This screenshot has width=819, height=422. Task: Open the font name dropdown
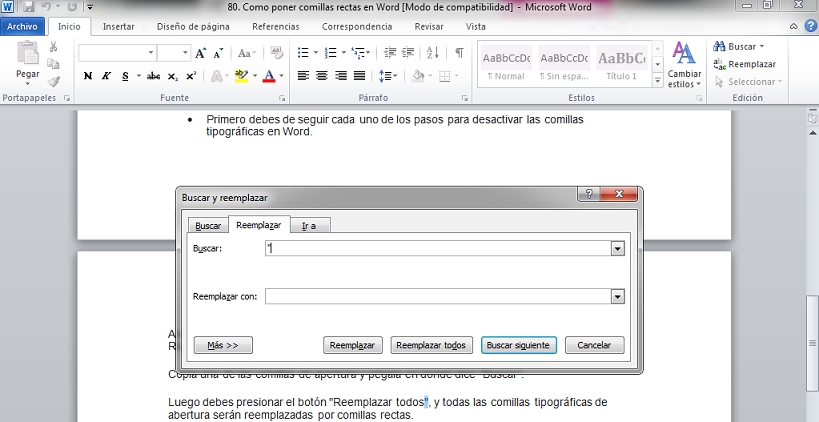tap(150, 53)
